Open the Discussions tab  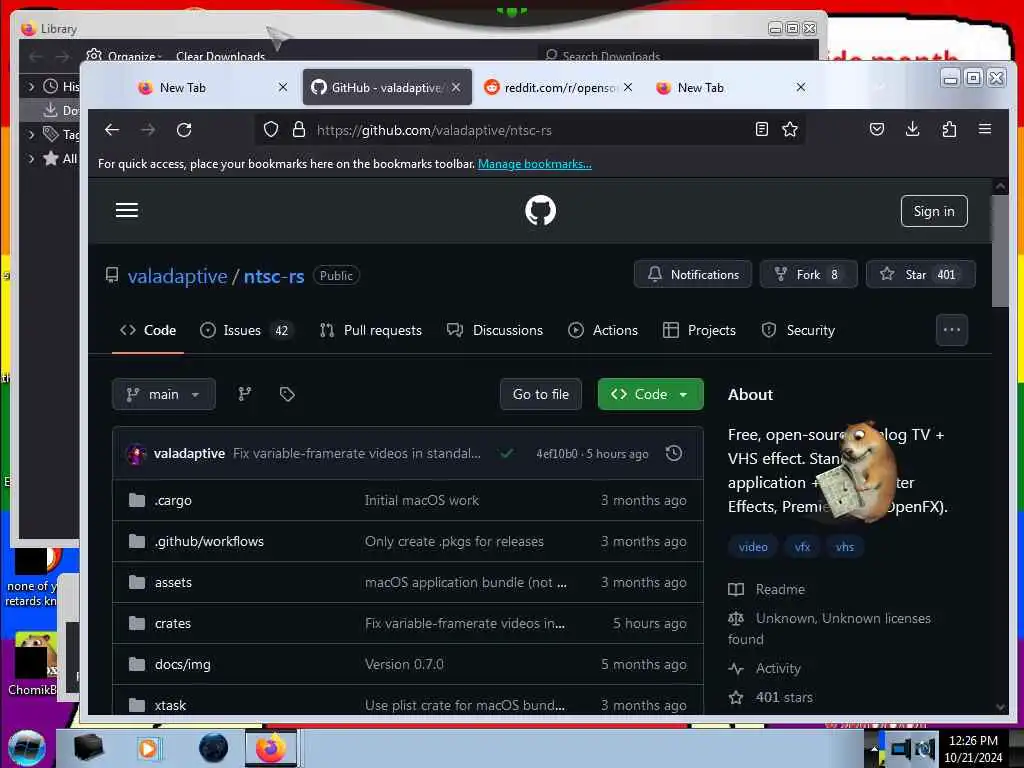pos(495,330)
